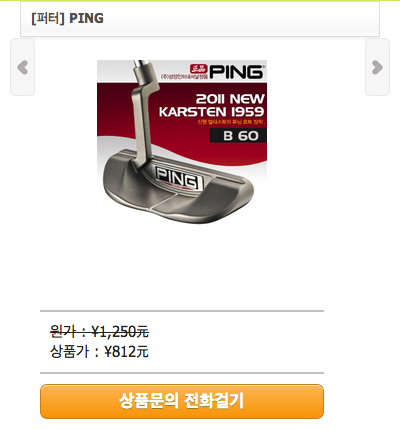Click the red 正品 stamp icon
The image size is (400, 430).
coord(199,69)
